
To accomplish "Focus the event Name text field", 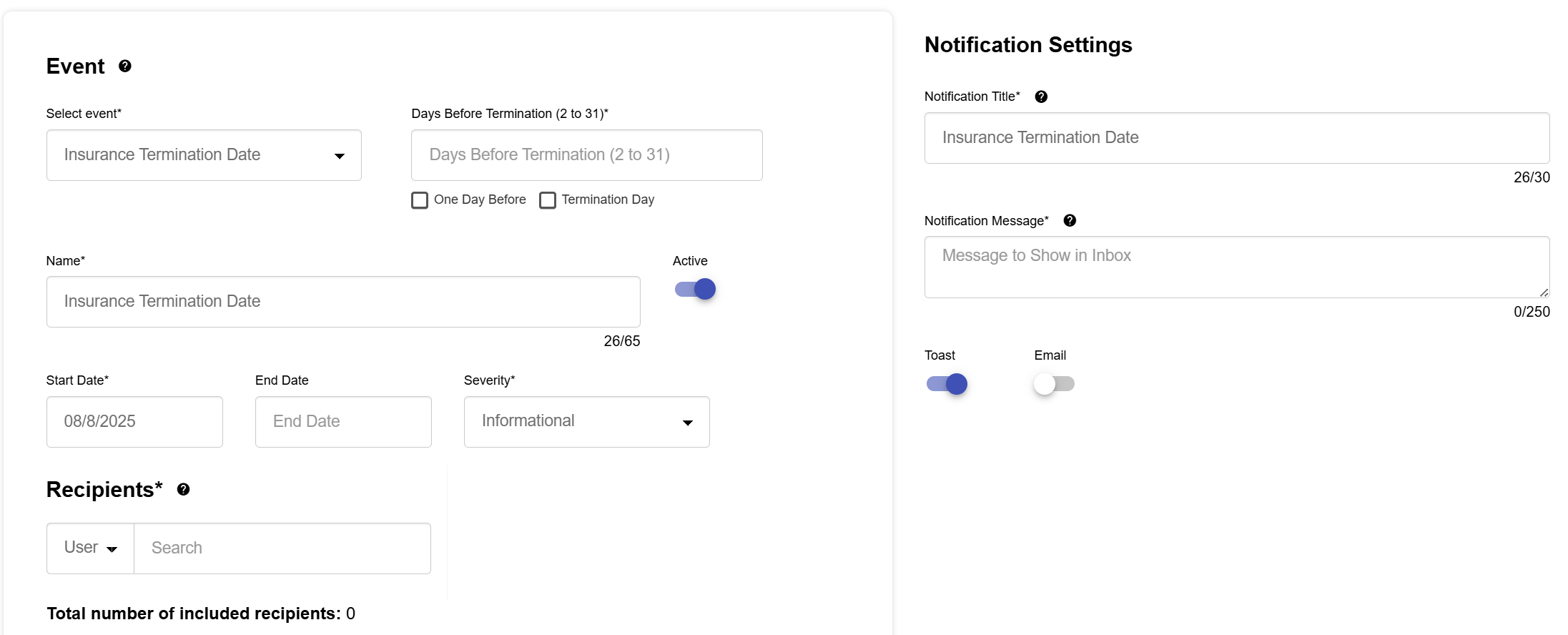I will (x=343, y=302).
